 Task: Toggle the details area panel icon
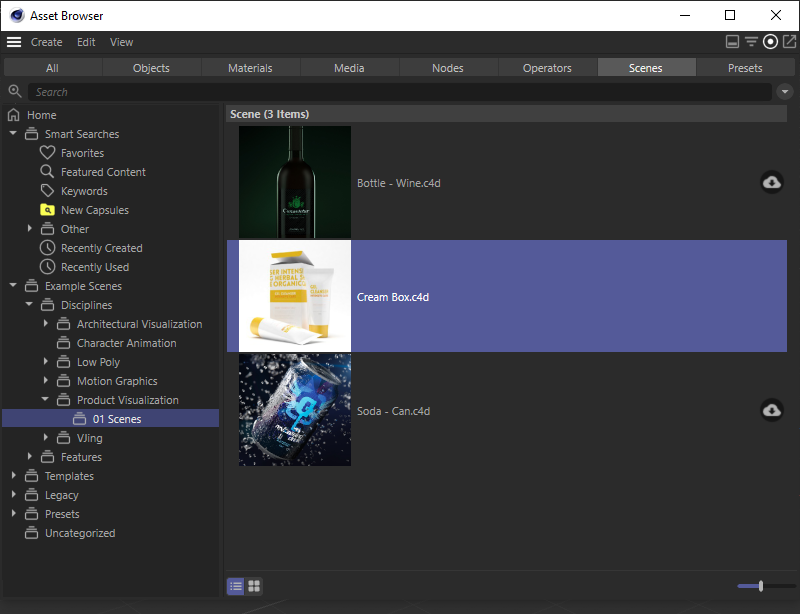click(732, 41)
